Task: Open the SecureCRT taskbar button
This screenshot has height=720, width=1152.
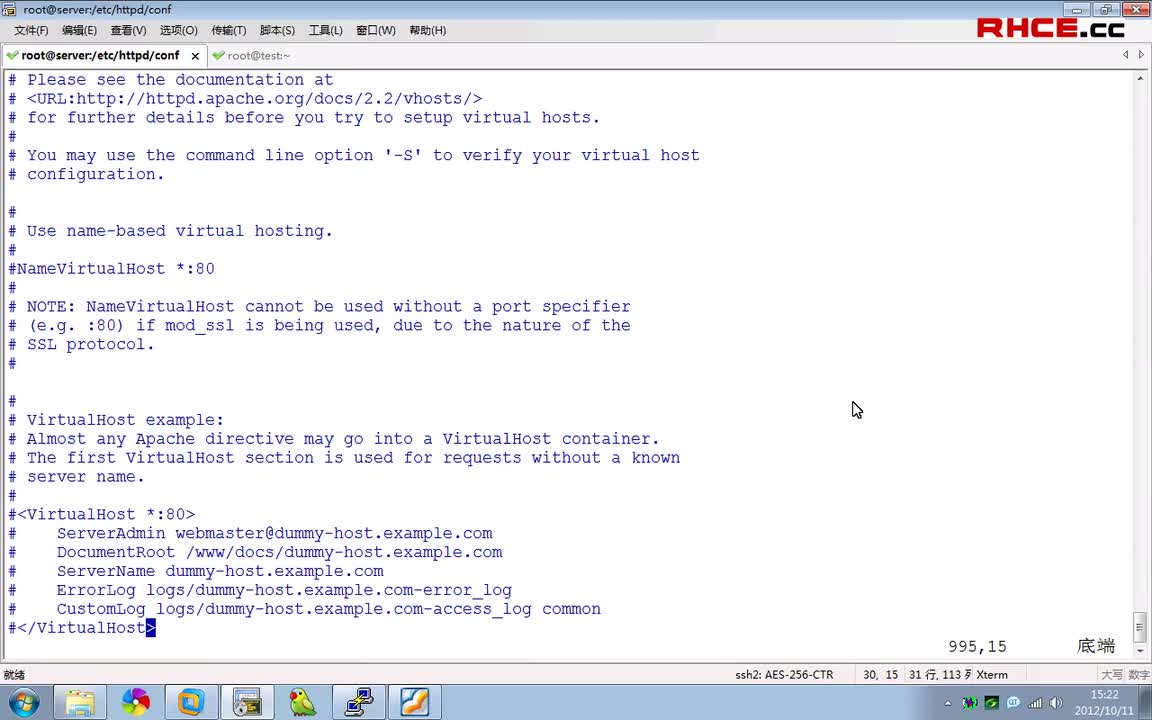Action: point(247,703)
